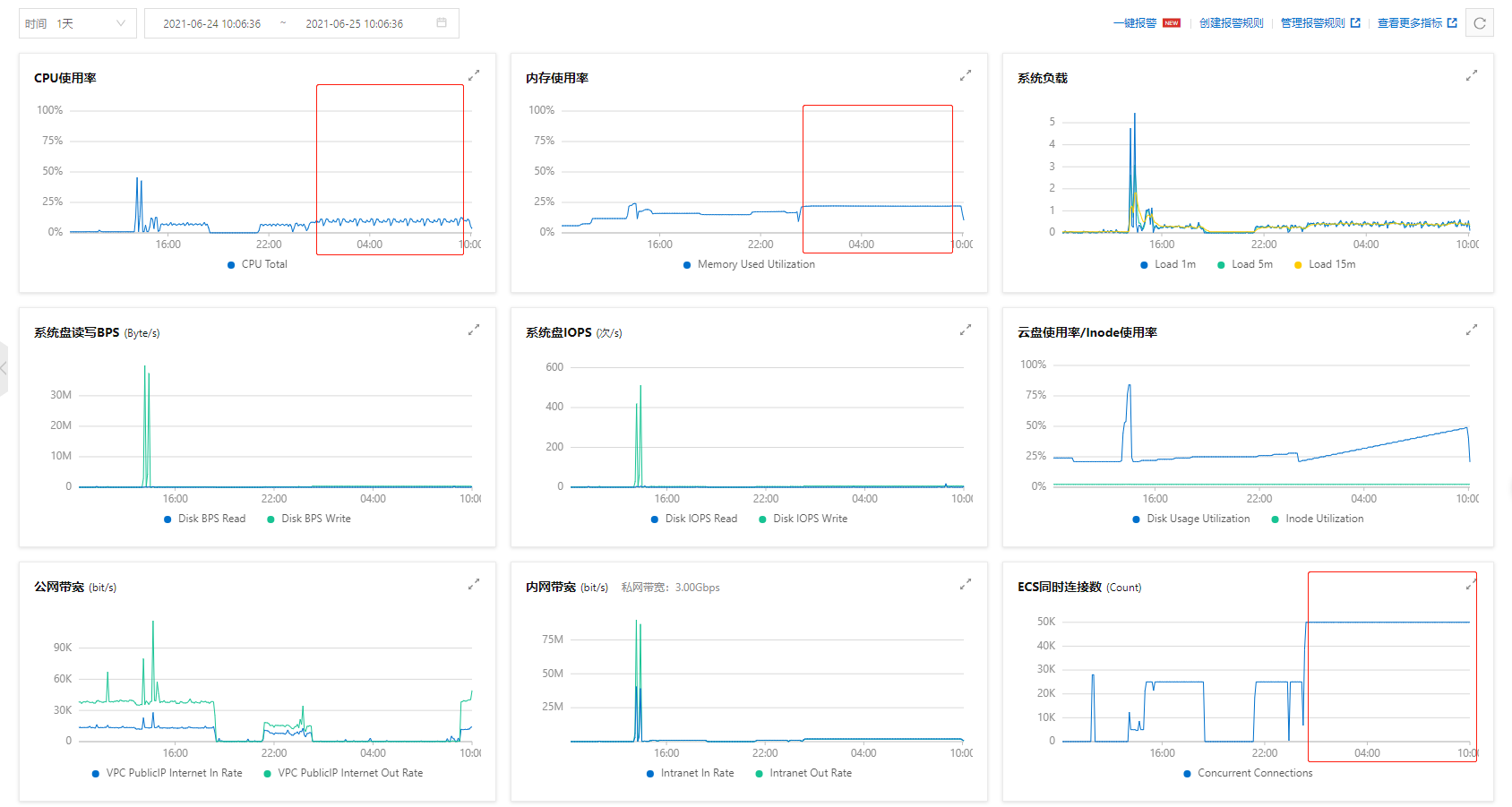The image size is (1512, 807).
Task: Click the 系统盘读写BPS chart title
Action: [x=77, y=332]
